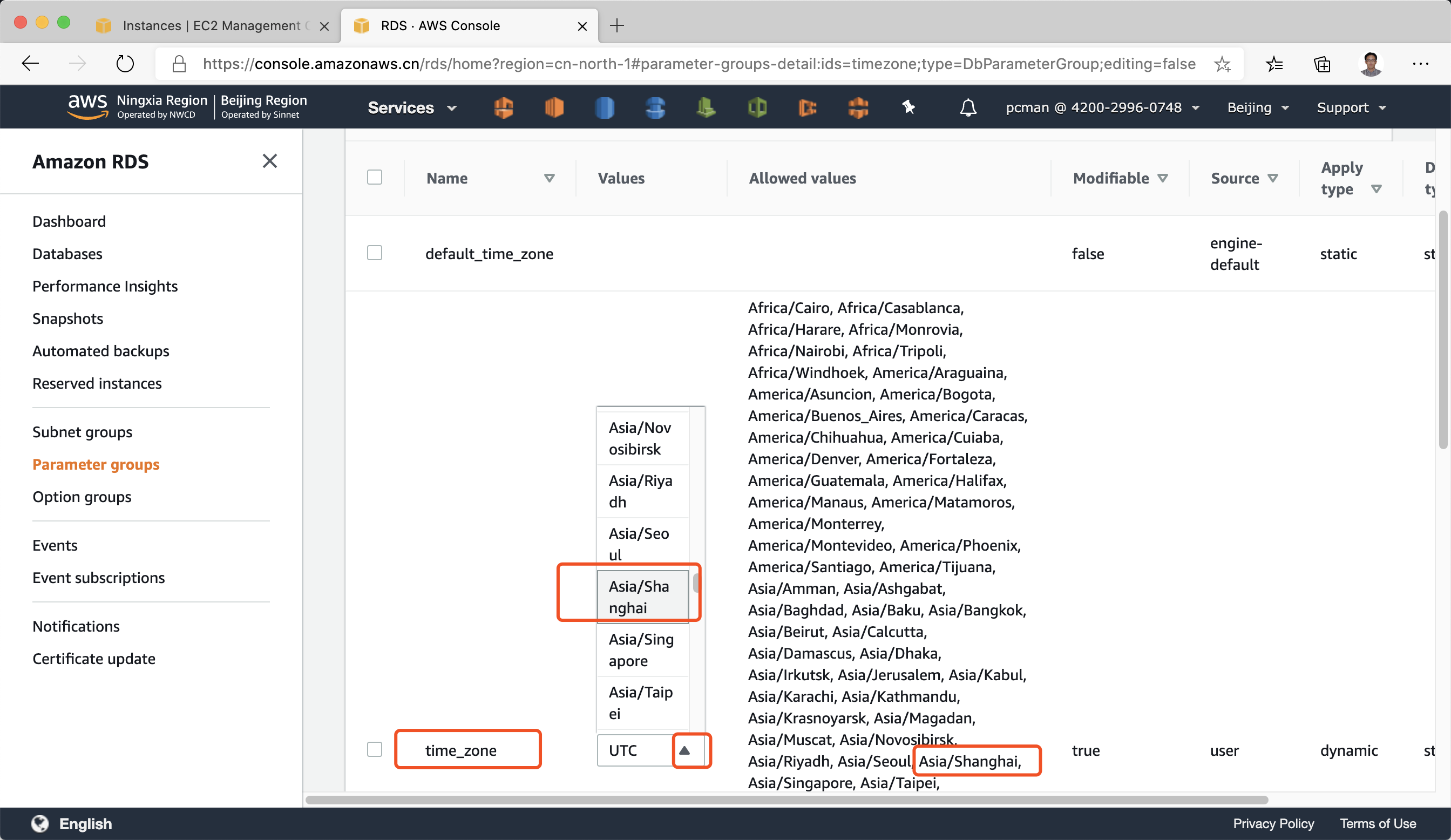Reload the page with browser refresh icon
Image resolution: width=1451 pixels, height=840 pixels.
click(x=124, y=63)
